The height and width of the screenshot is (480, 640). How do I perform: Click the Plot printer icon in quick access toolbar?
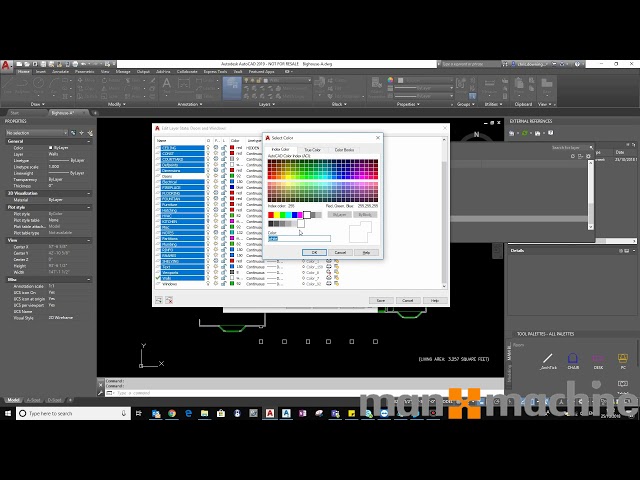(x=75, y=64)
